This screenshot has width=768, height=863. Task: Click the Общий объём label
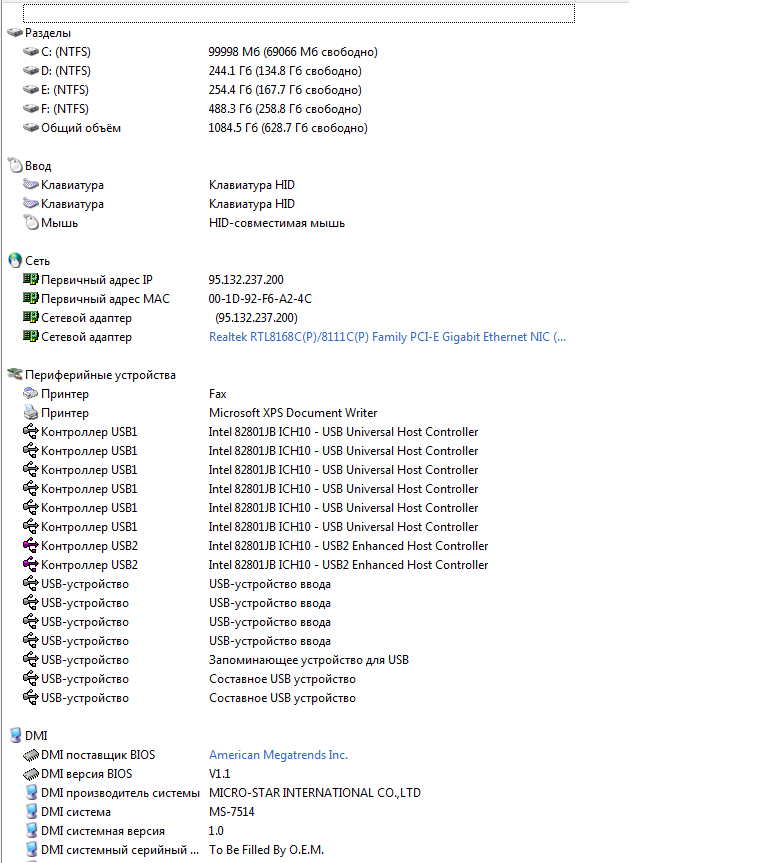(x=81, y=128)
